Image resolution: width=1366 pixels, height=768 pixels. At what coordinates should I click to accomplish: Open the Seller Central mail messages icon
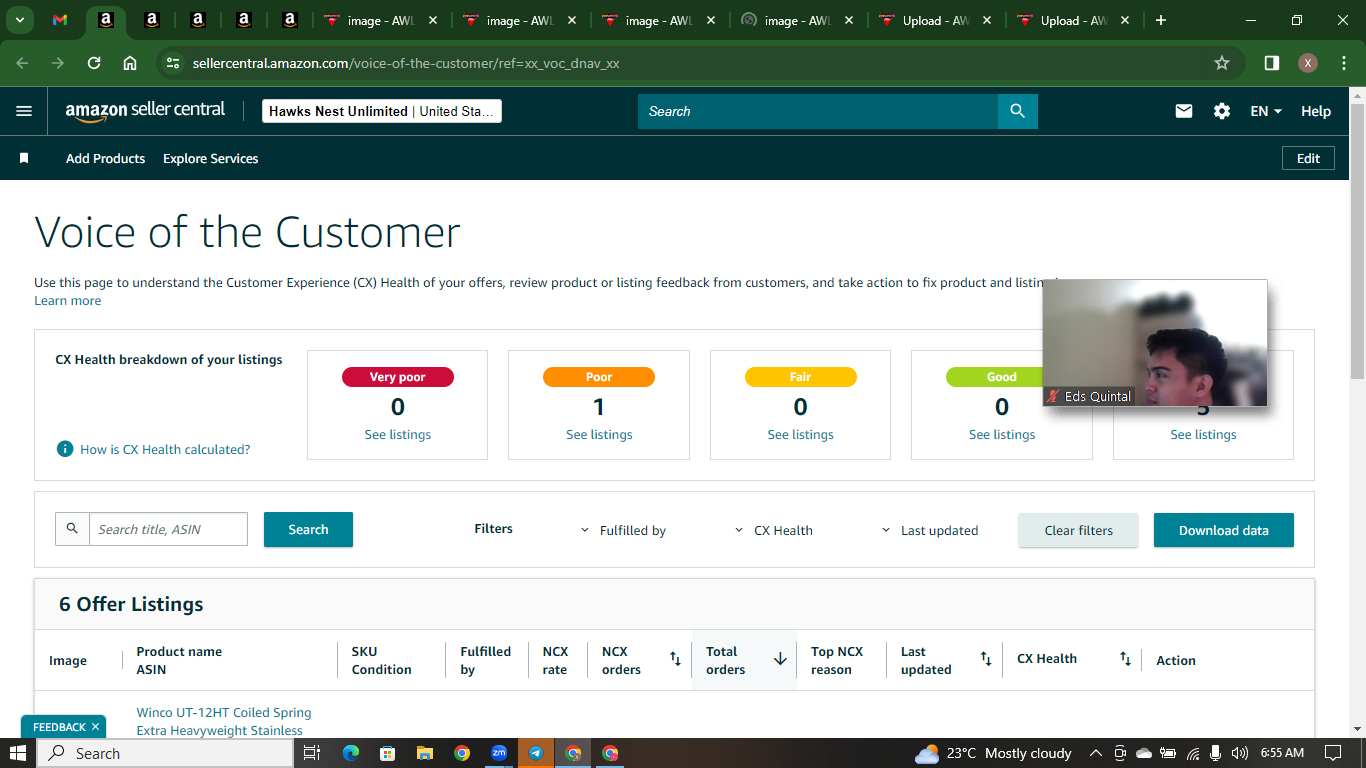[1184, 111]
